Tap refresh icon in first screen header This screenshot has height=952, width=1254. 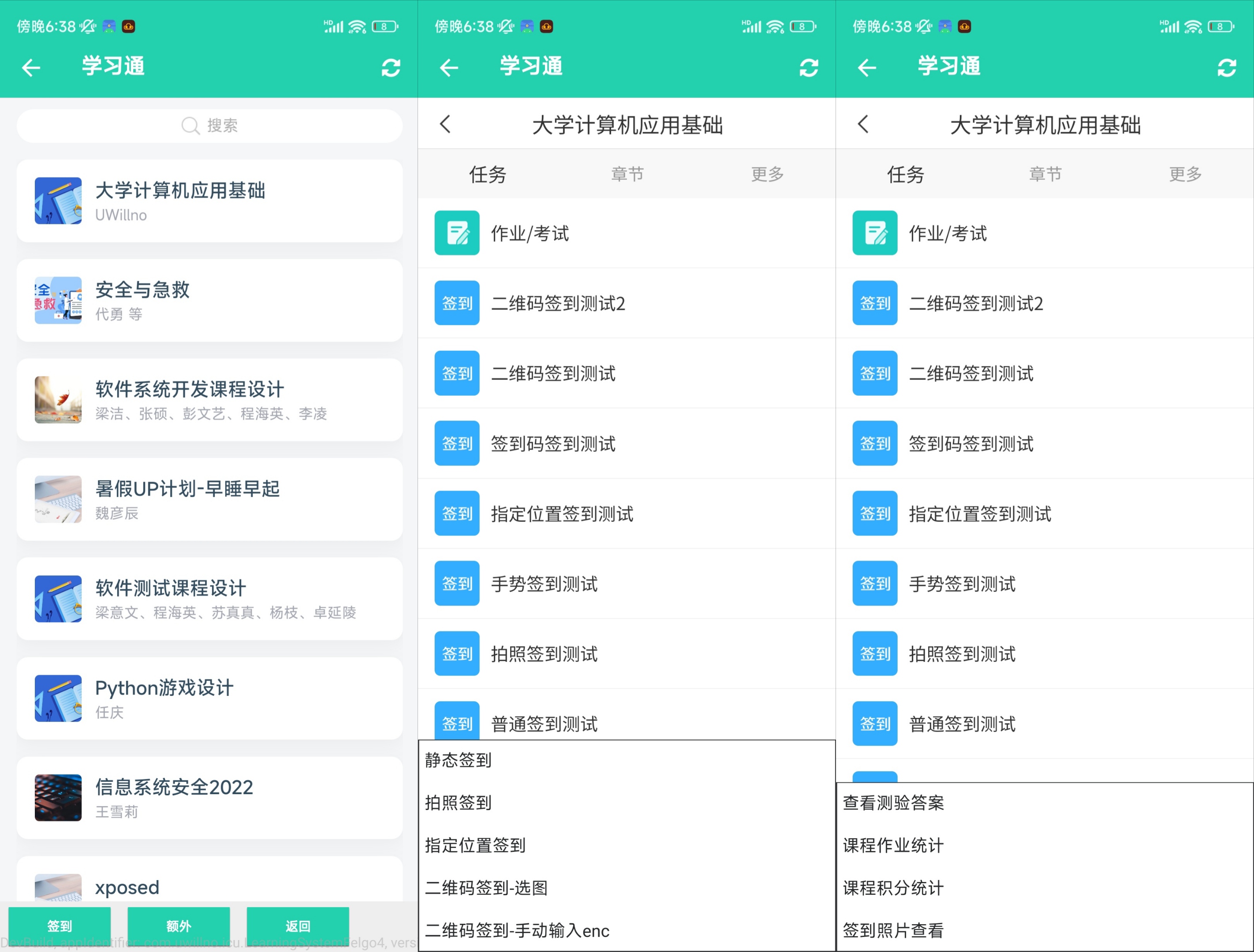[391, 67]
